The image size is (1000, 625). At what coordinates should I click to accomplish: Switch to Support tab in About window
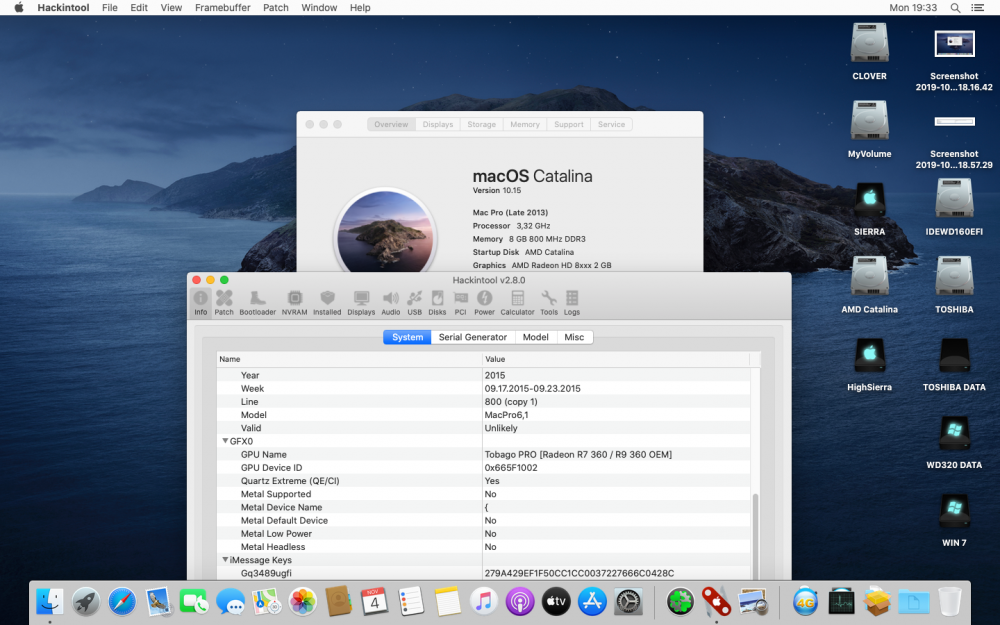click(x=569, y=124)
